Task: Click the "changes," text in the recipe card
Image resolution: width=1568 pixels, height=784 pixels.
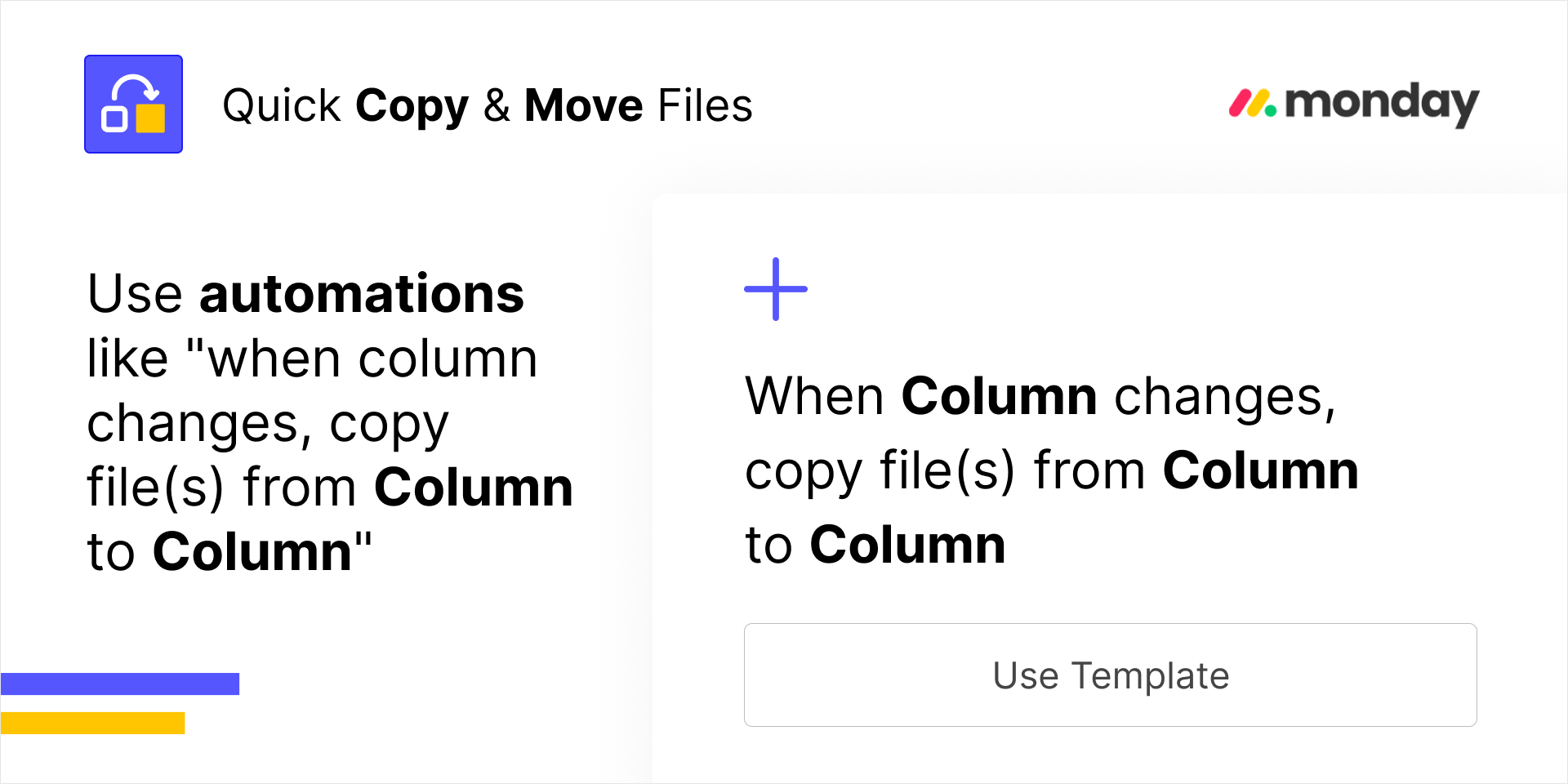Action: 1225,398
